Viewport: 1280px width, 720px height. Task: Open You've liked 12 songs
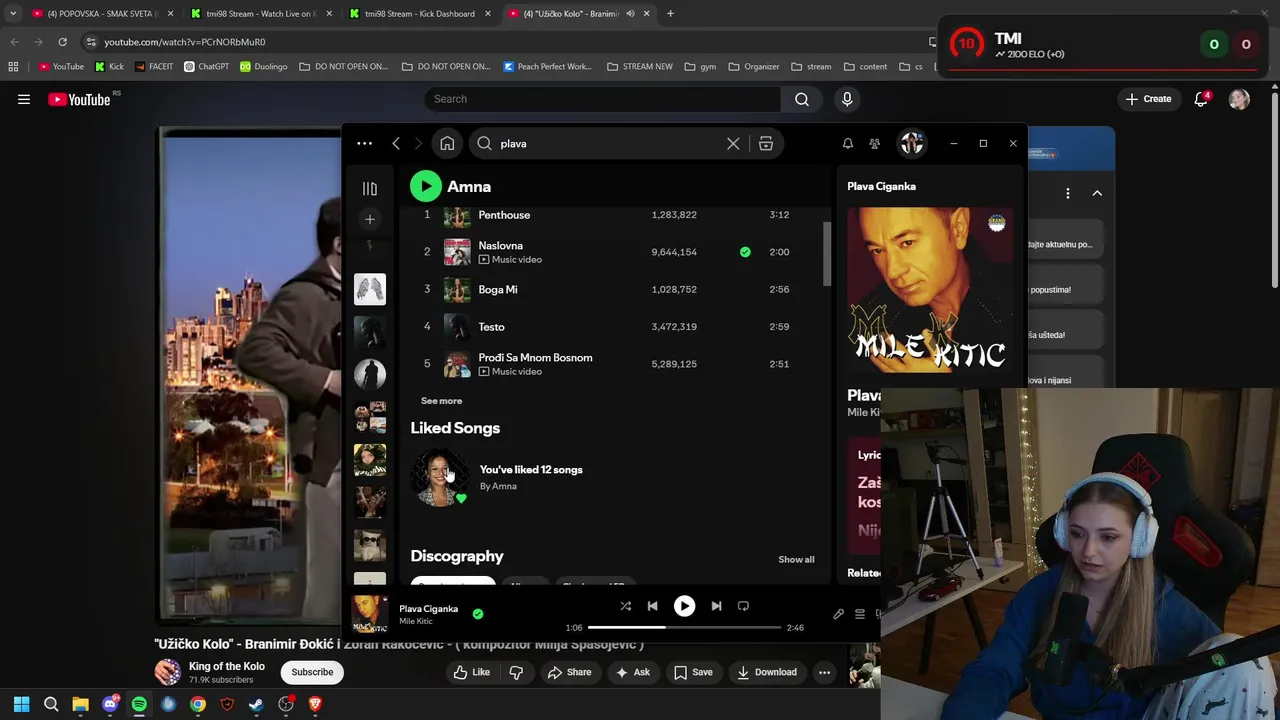[530, 470]
